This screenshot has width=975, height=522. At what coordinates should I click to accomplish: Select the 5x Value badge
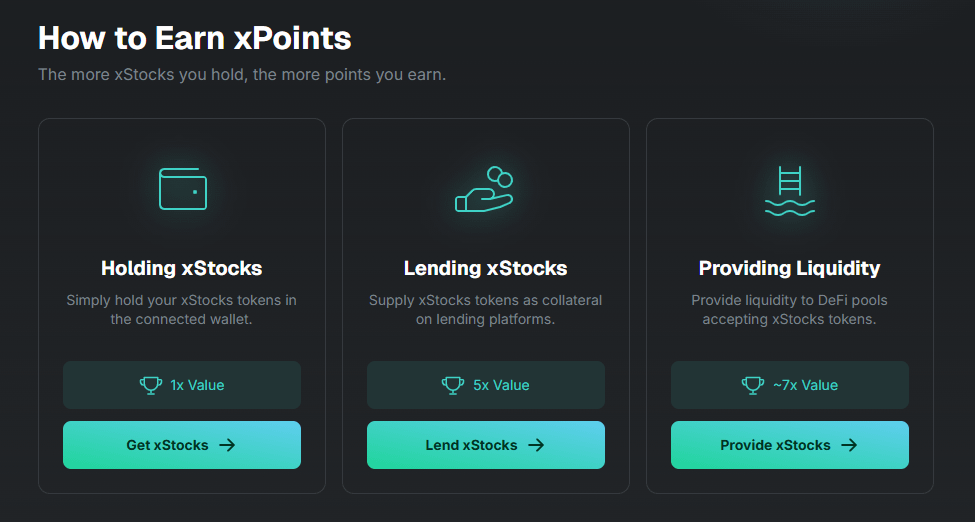(x=486, y=385)
